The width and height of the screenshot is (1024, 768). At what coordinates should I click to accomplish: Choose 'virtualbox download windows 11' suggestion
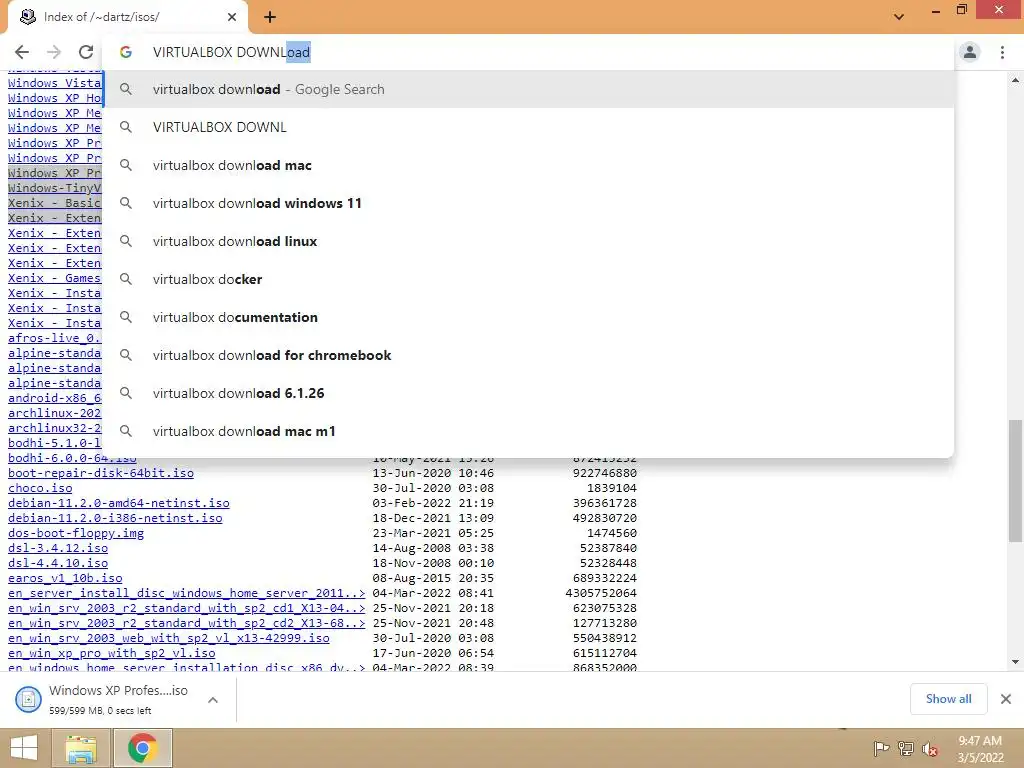528,203
